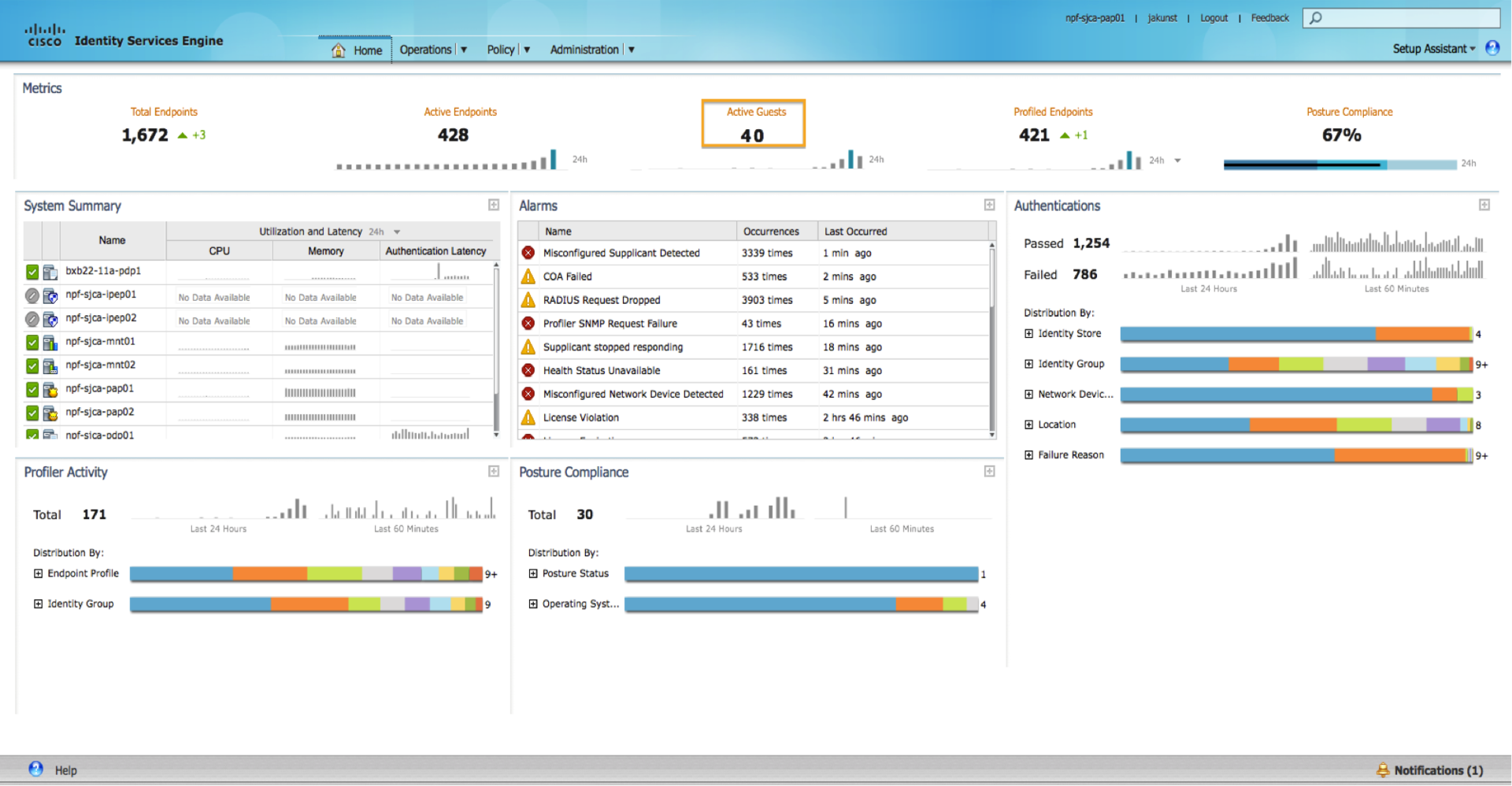This screenshot has width=1512, height=786.
Task: Open the Policy menu
Action: coord(508,50)
